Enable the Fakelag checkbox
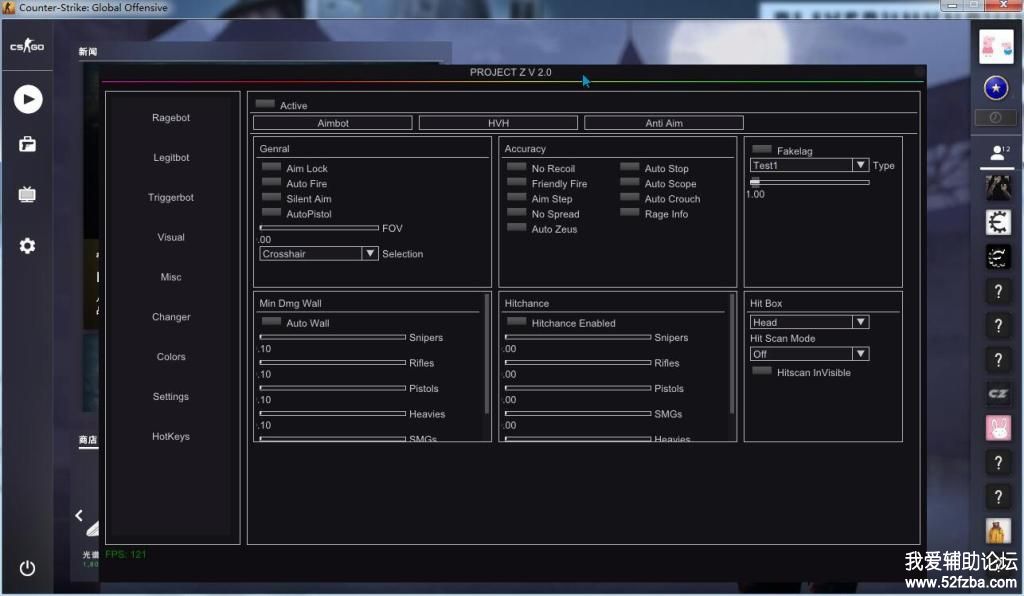1024x596 pixels. tap(761, 149)
